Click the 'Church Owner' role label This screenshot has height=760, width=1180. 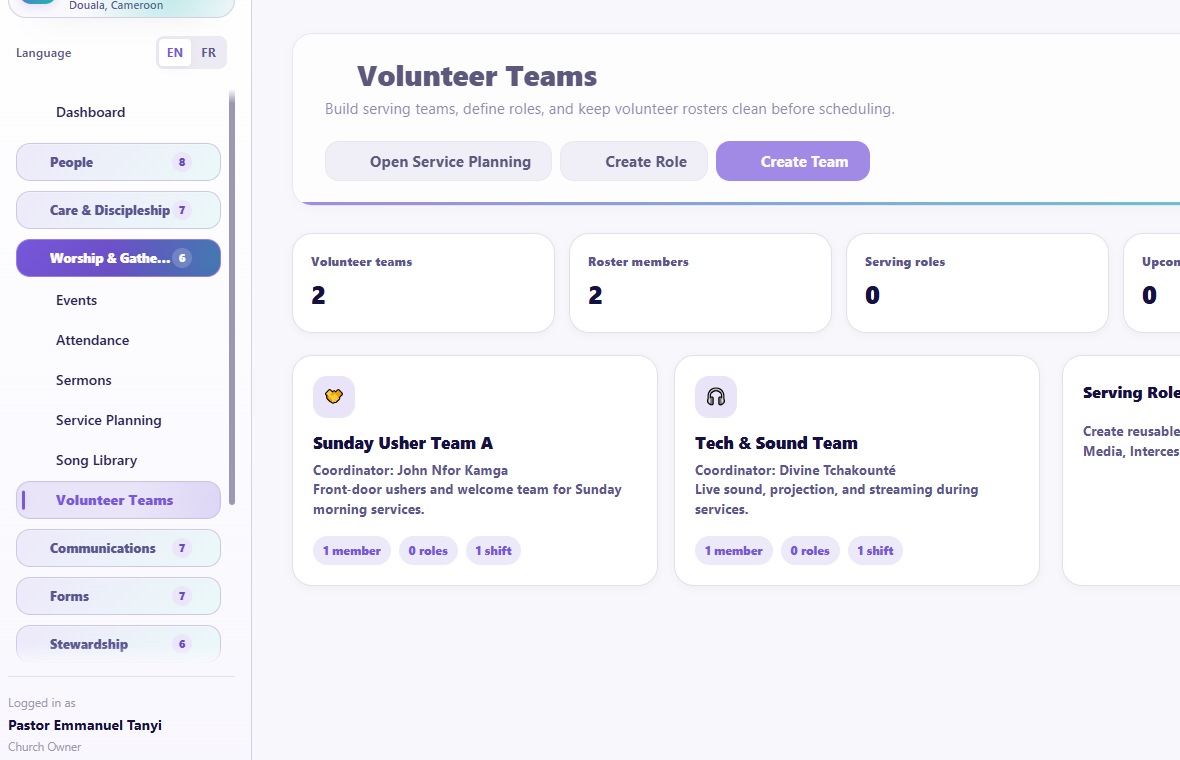(44, 746)
